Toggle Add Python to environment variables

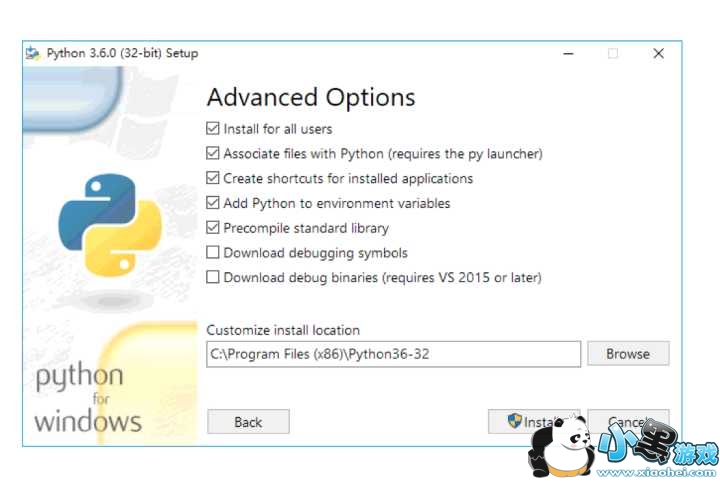tap(213, 203)
